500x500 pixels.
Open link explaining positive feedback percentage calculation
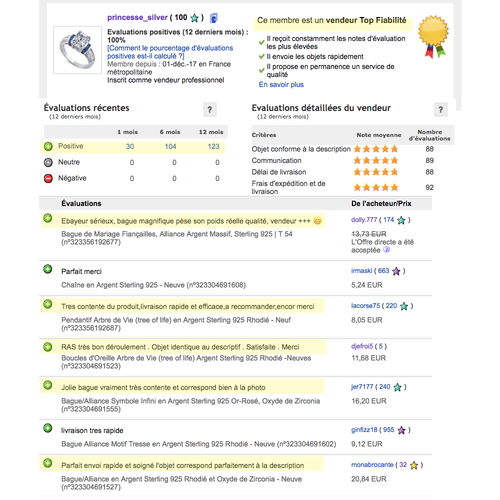coord(170,52)
